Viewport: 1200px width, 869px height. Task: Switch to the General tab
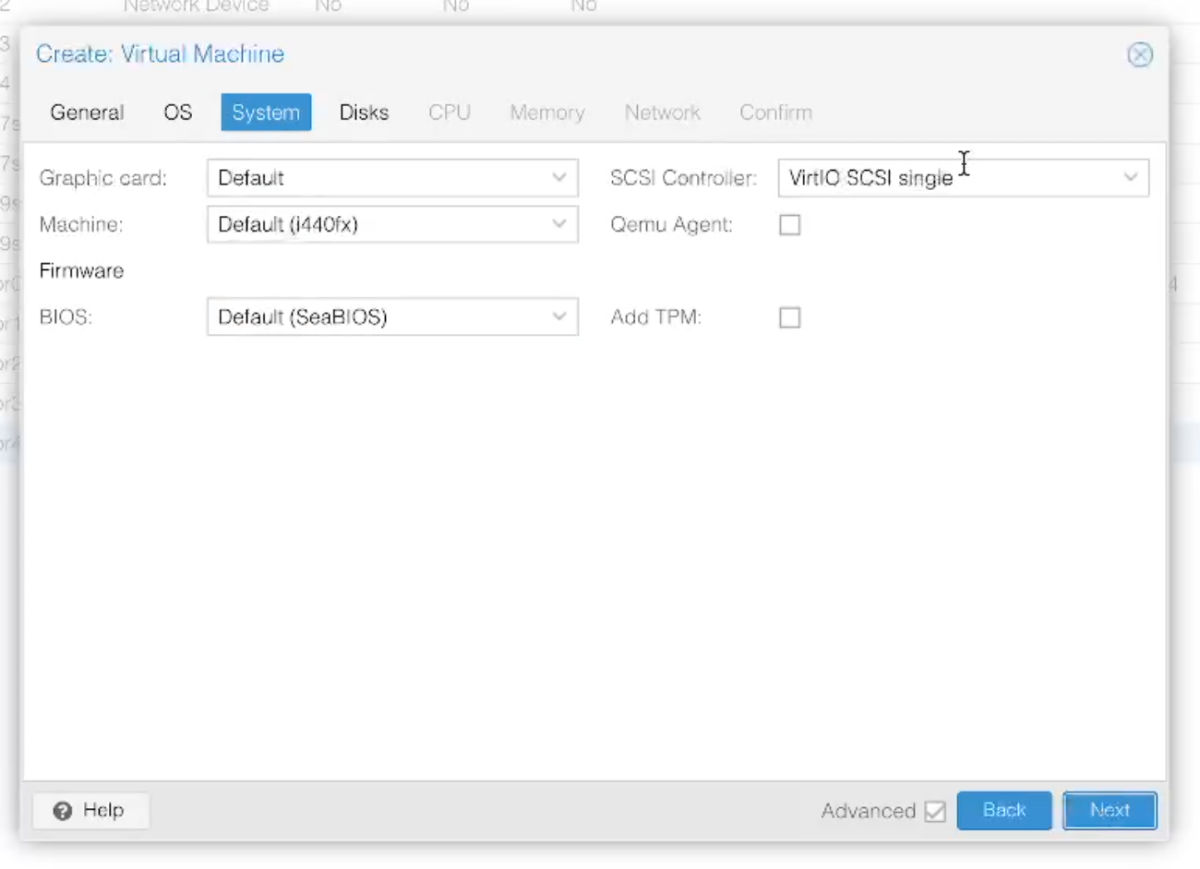(x=86, y=112)
